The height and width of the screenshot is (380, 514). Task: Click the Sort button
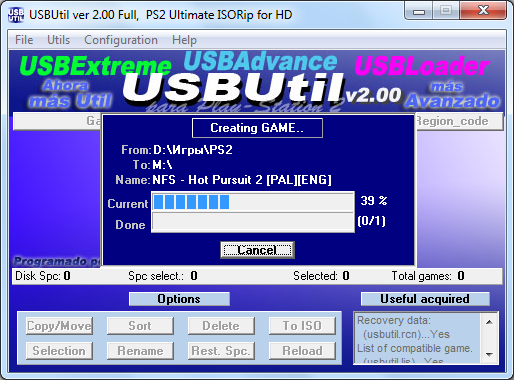coord(140,326)
